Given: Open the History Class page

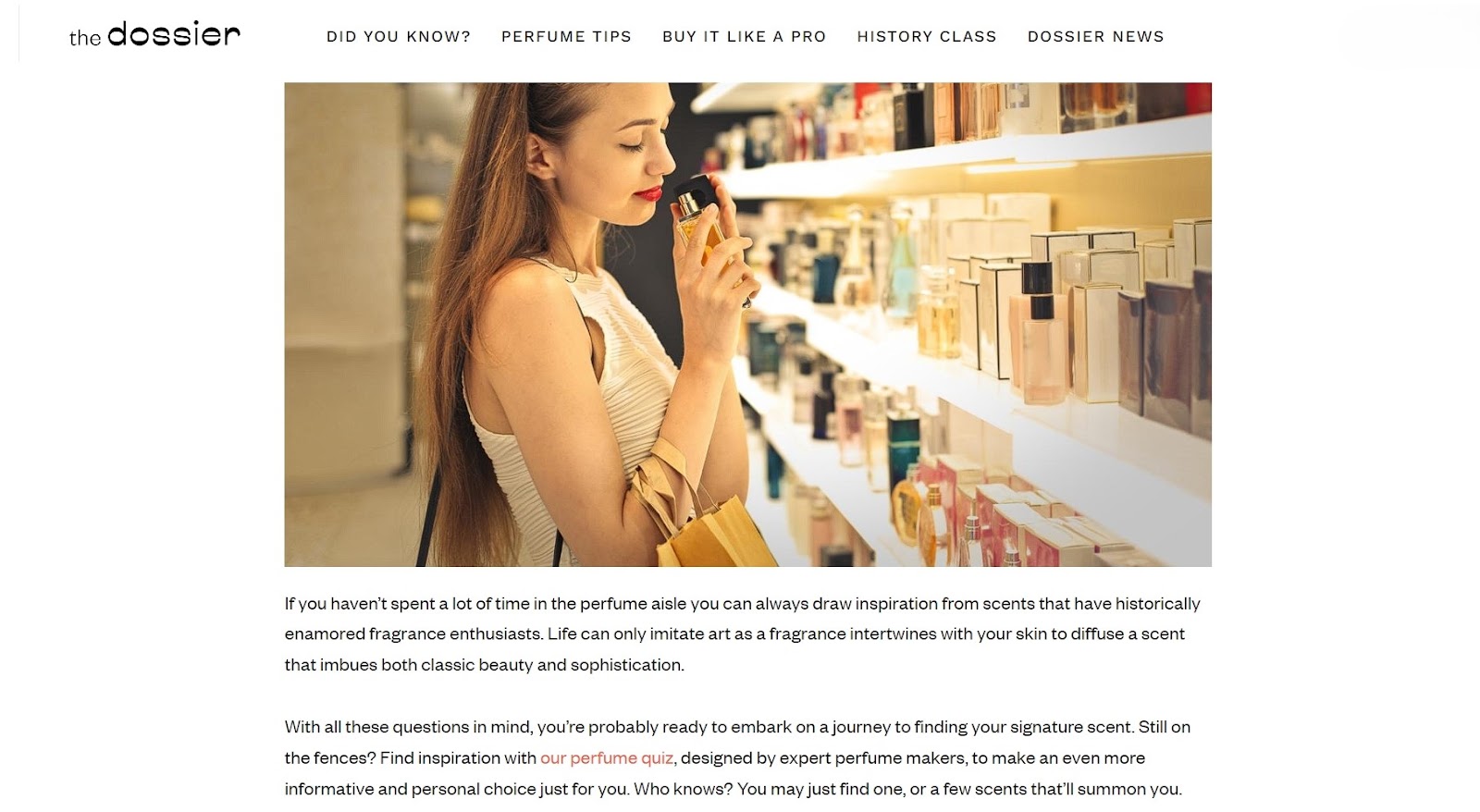Looking at the screenshot, I should [927, 37].
